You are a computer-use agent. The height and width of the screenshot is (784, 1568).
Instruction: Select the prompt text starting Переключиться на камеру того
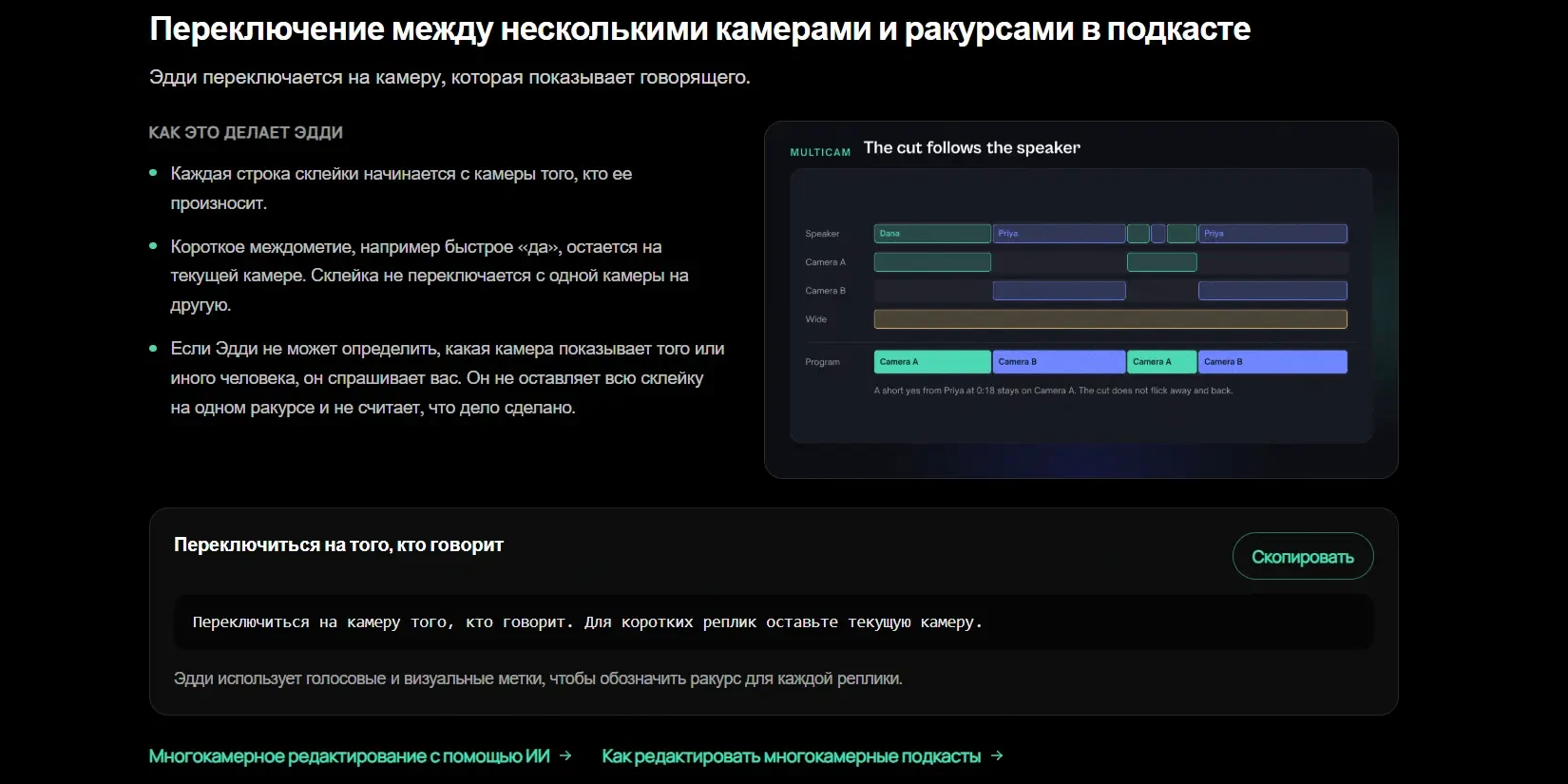[x=587, y=622]
